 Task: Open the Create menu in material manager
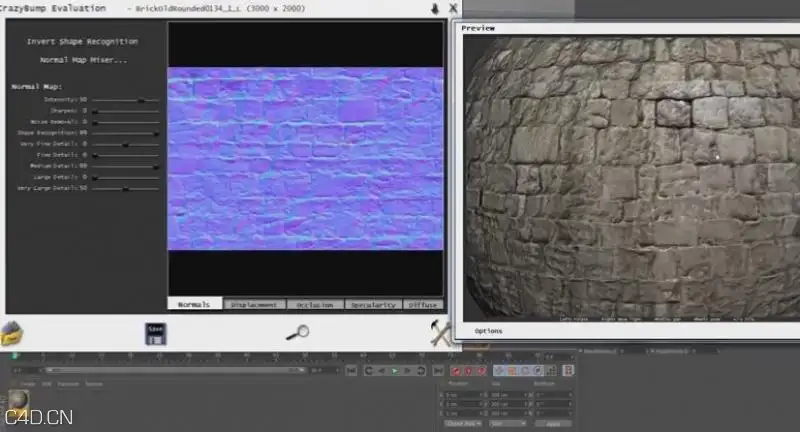(x=28, y=384)
